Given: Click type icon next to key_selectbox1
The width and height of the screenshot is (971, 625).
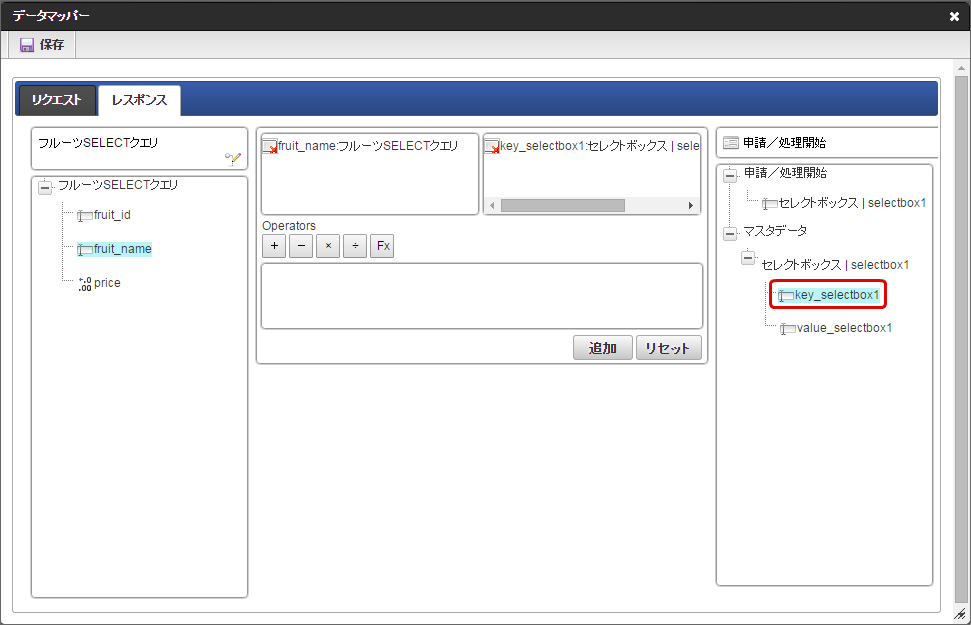Looking at the screenshot, I should pos(786,296).
